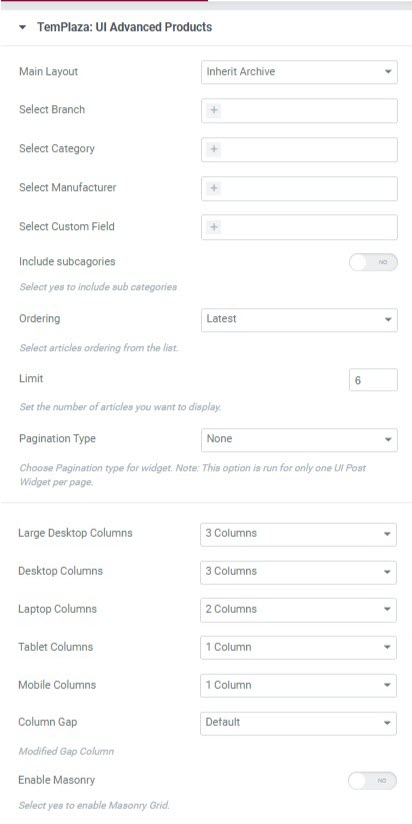This screenshot has width=412, height=824.
Task: Collapse the TemPlaza UI Advanced Products section
Action: pyautogui.click(x=22, y=27)
